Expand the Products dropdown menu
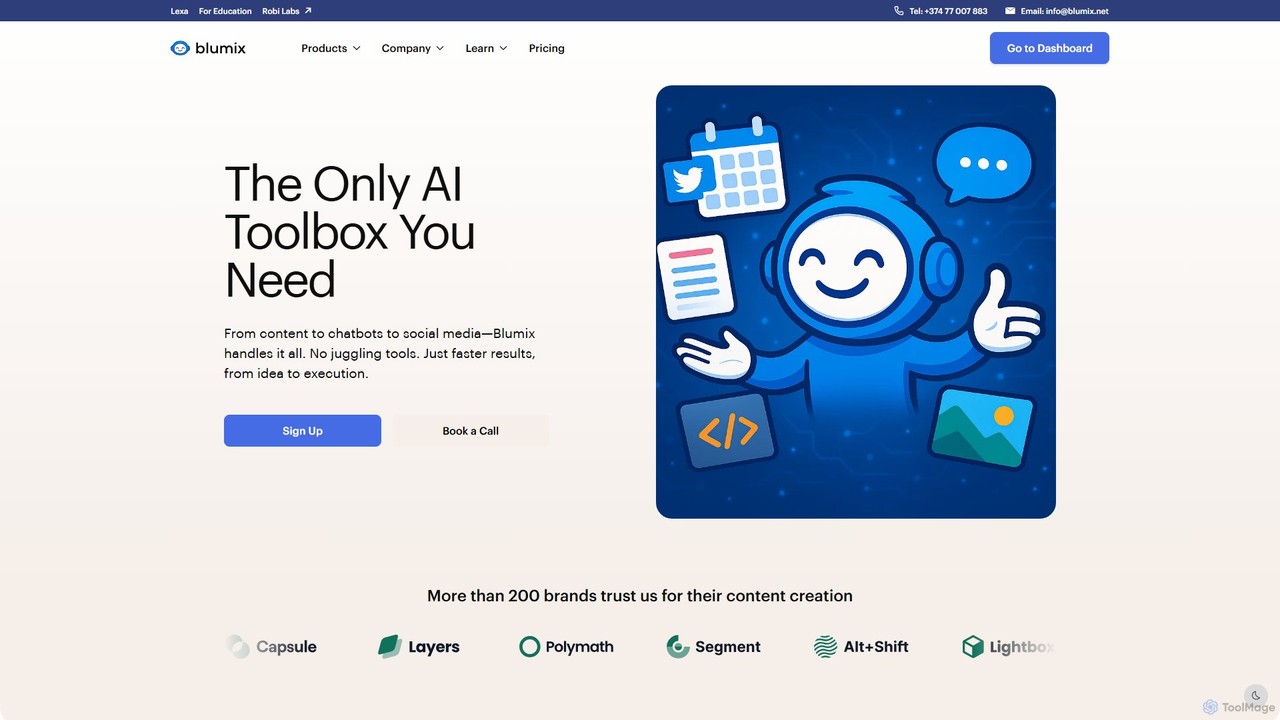 point(331,48)
